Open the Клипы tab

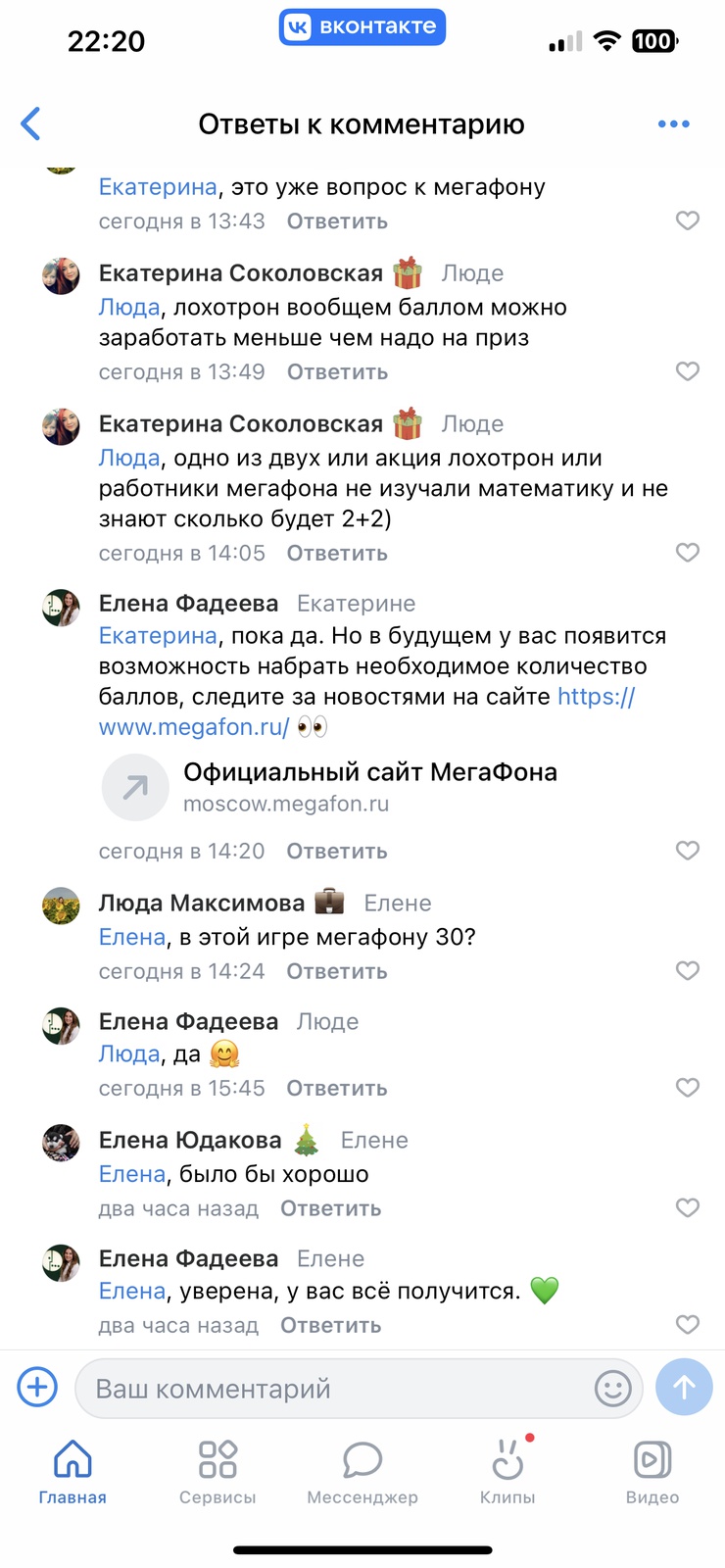(x=507, y=1470)
